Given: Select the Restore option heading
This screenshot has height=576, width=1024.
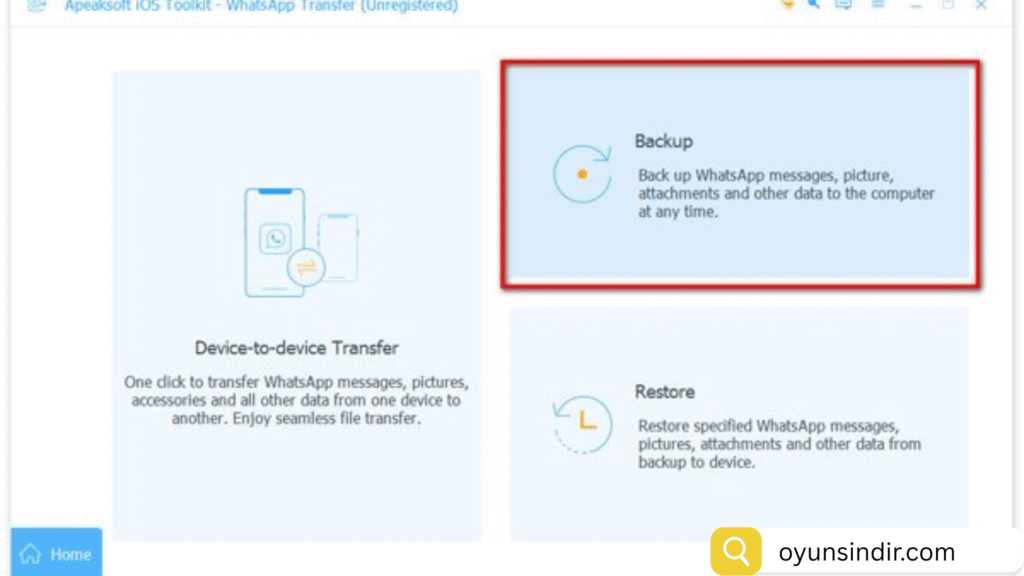Looking at the screenshot, I should tap(665, 392).
